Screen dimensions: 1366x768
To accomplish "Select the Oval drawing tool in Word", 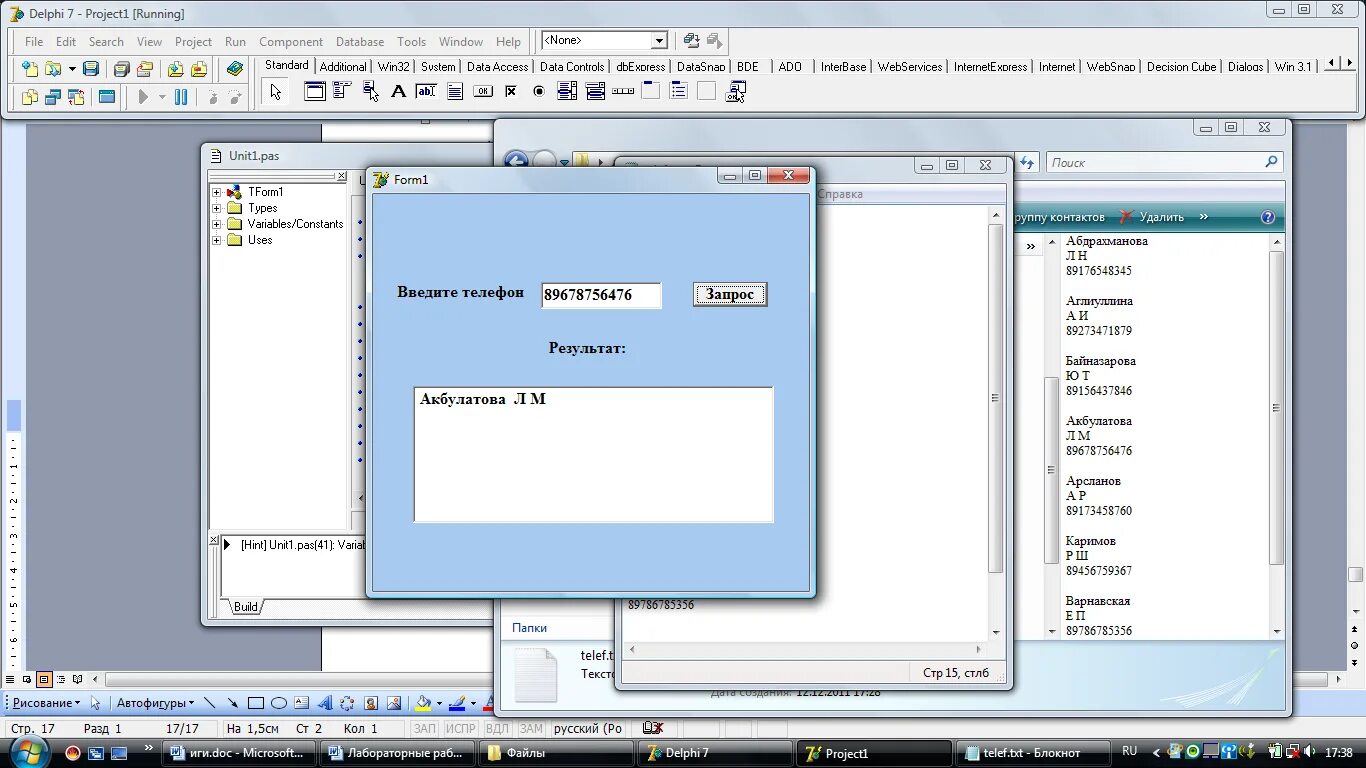I will (x=279, y=704).
